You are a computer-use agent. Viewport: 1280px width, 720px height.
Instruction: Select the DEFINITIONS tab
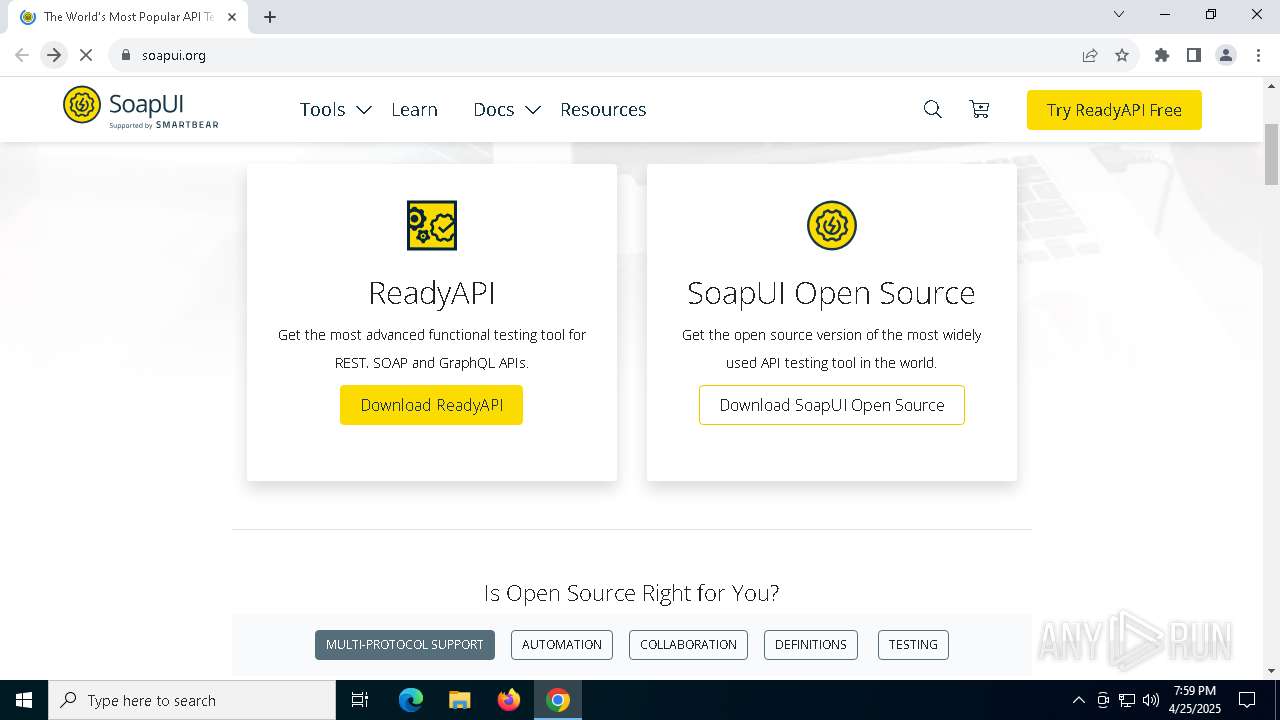811,645
